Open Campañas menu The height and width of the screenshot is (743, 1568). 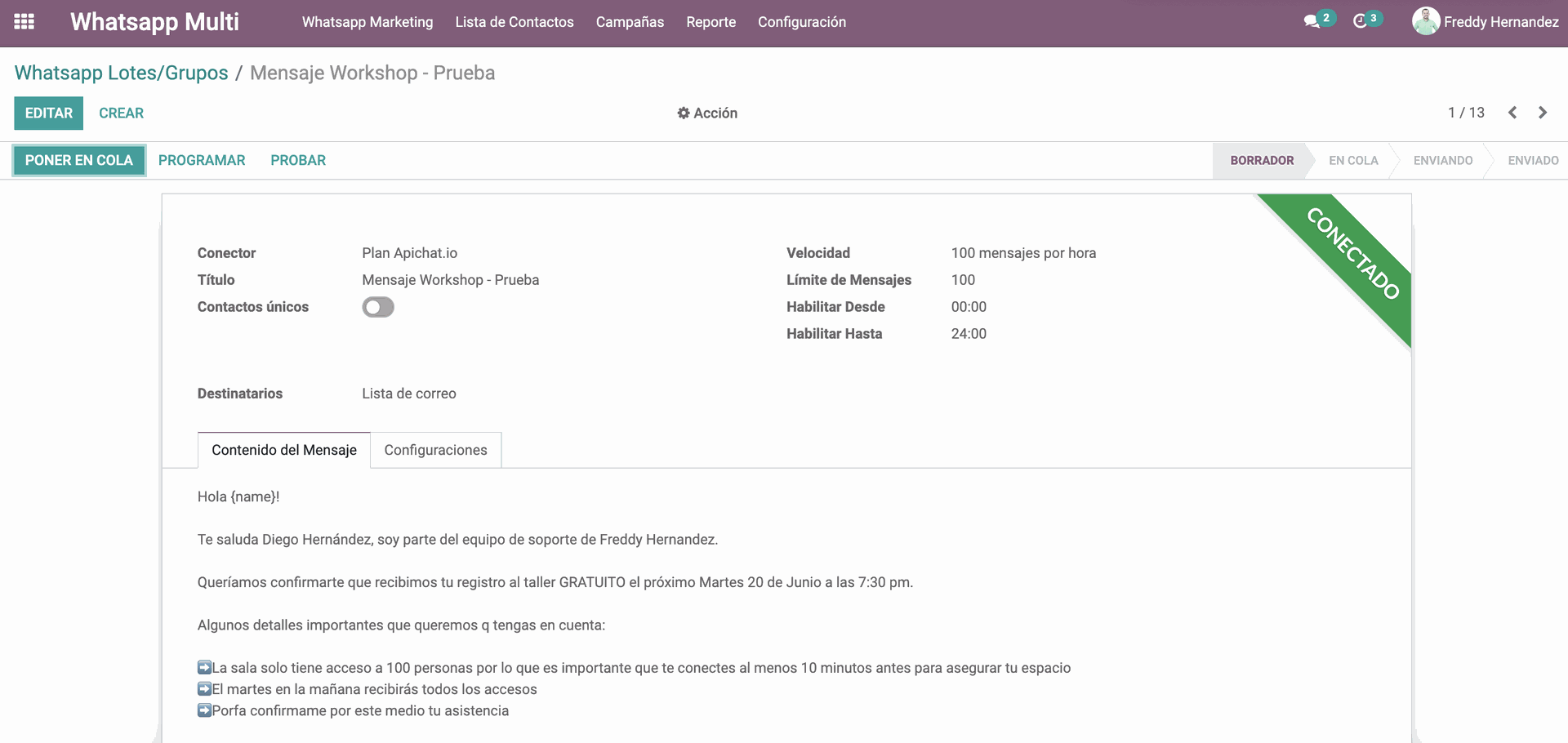630,22
